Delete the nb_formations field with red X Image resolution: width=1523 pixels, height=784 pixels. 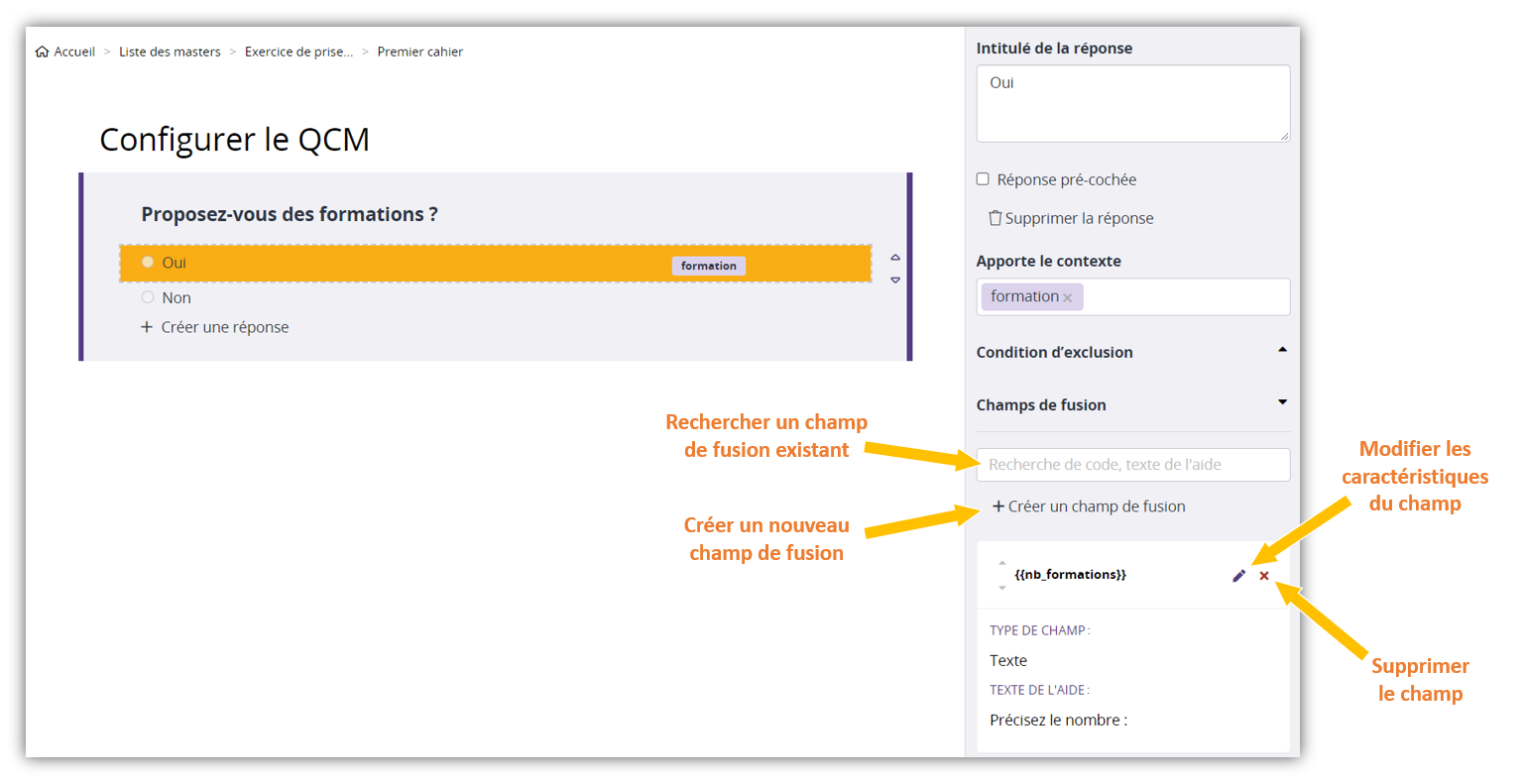(1264, 576)
